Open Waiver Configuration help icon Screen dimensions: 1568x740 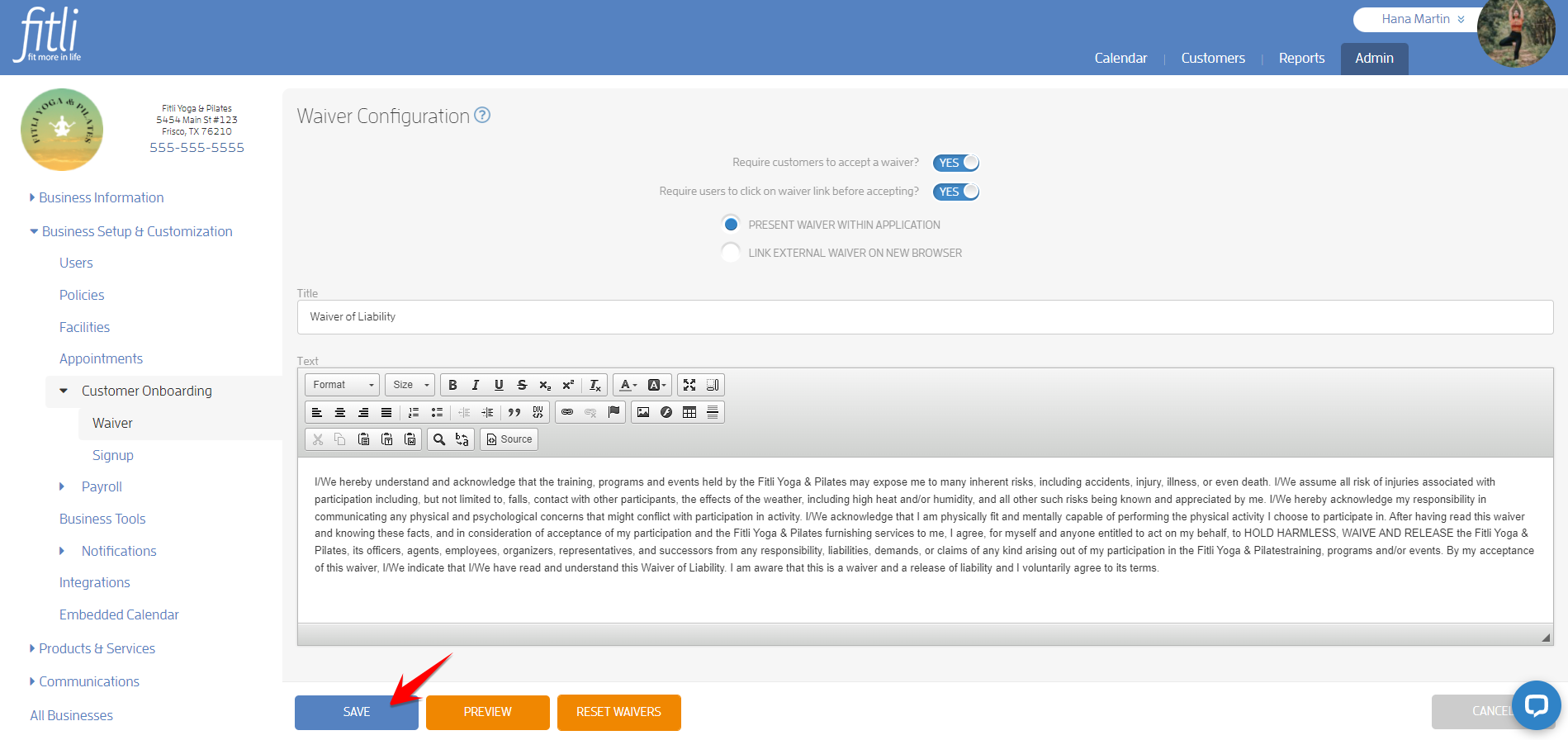482,116
